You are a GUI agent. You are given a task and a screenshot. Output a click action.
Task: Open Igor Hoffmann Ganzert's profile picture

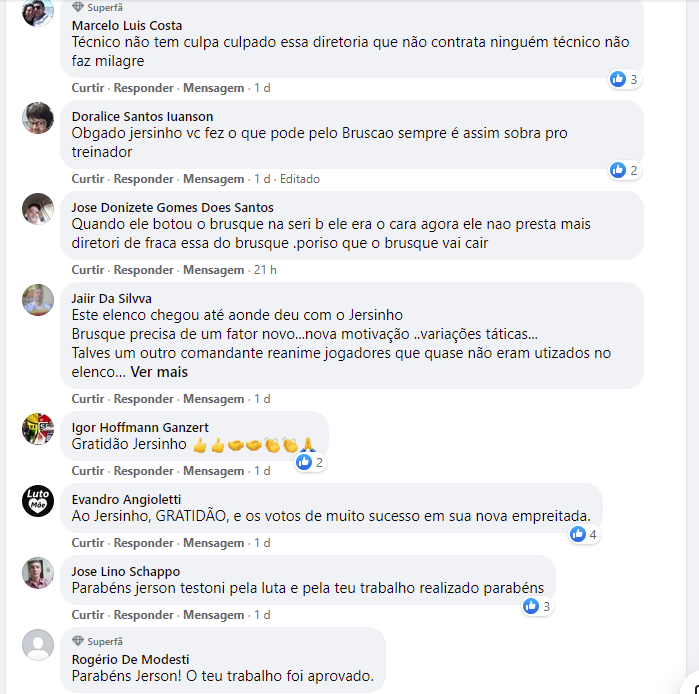coord(38,429)
